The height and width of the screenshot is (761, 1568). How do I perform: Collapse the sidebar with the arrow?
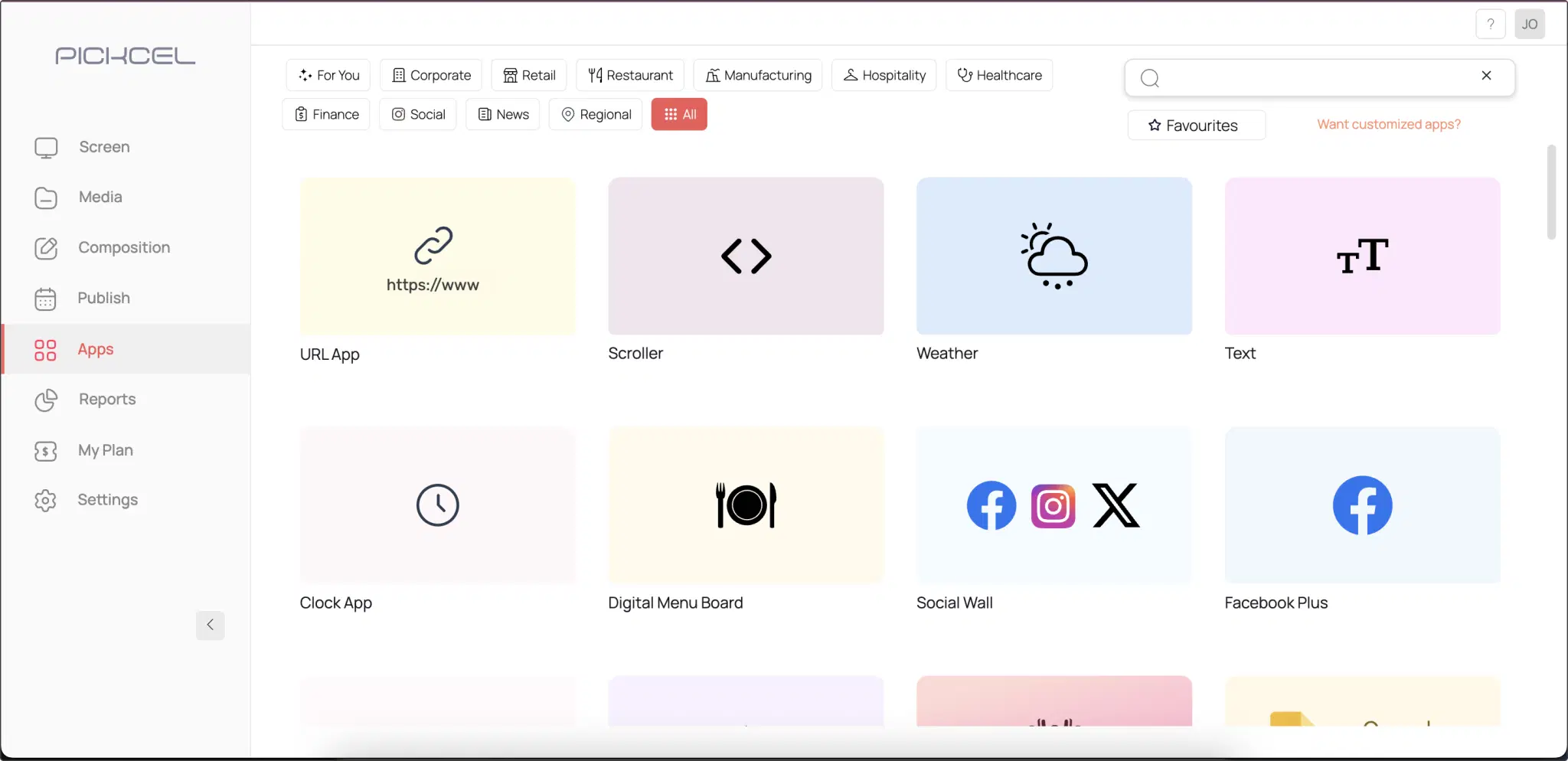(210, 625)
